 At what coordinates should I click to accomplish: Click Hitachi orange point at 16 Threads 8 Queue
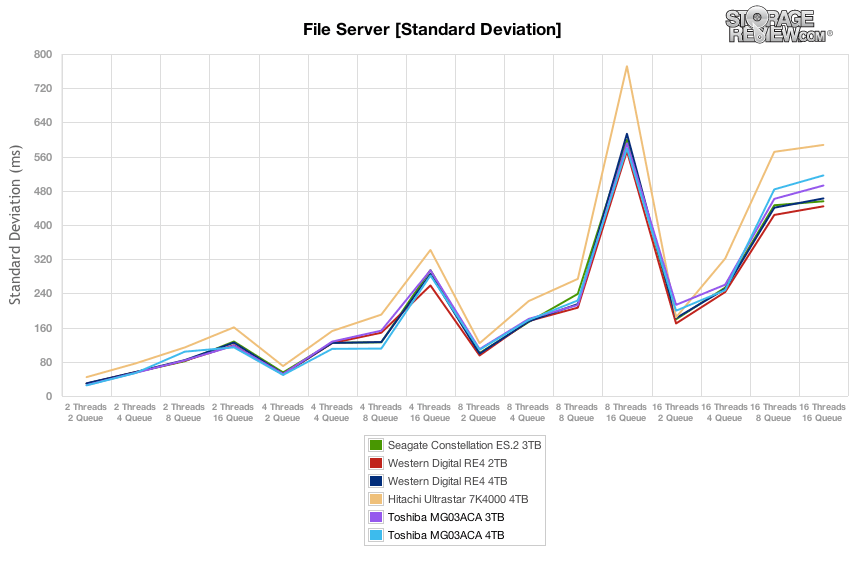tap(774, 152)
